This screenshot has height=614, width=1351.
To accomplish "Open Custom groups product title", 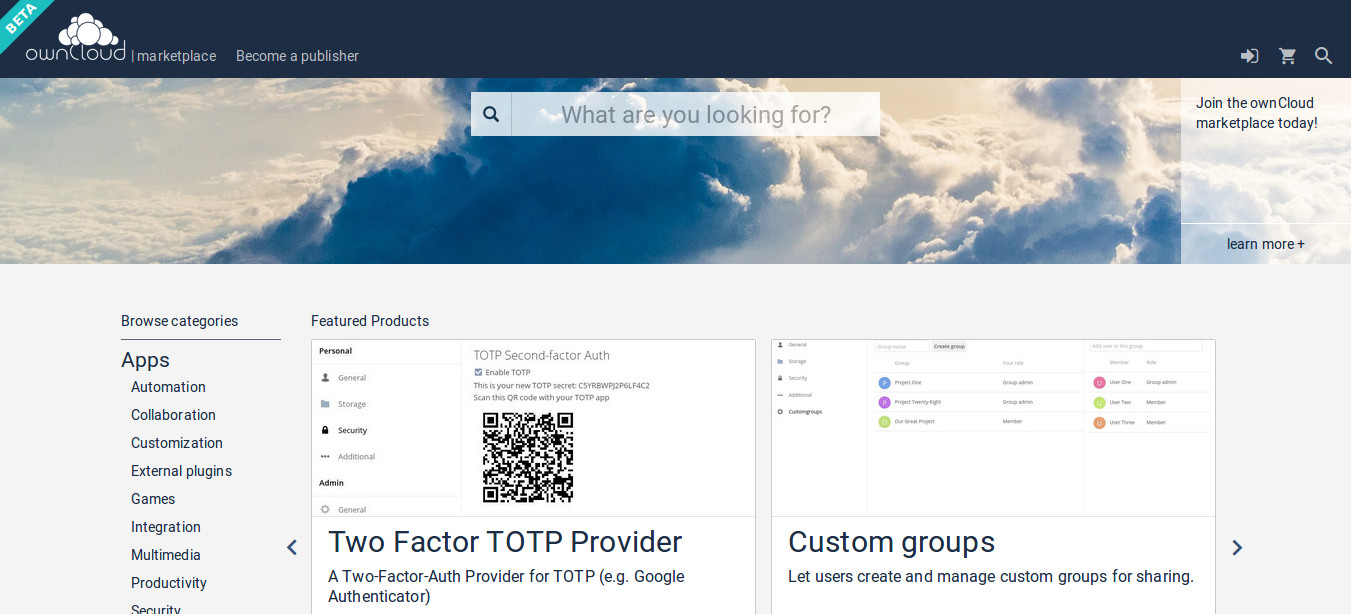I will pos(891,542).
